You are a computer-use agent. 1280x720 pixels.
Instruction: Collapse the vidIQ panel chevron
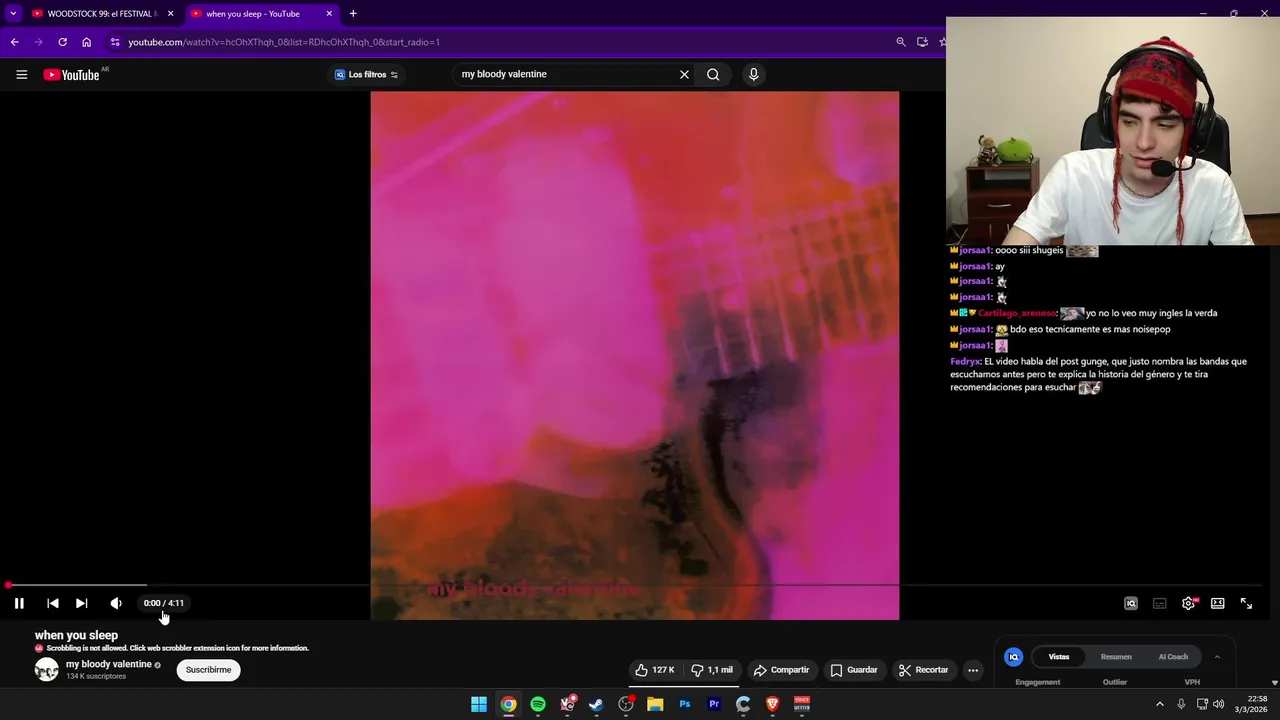pyautogui.click(x=1217, y=657)
